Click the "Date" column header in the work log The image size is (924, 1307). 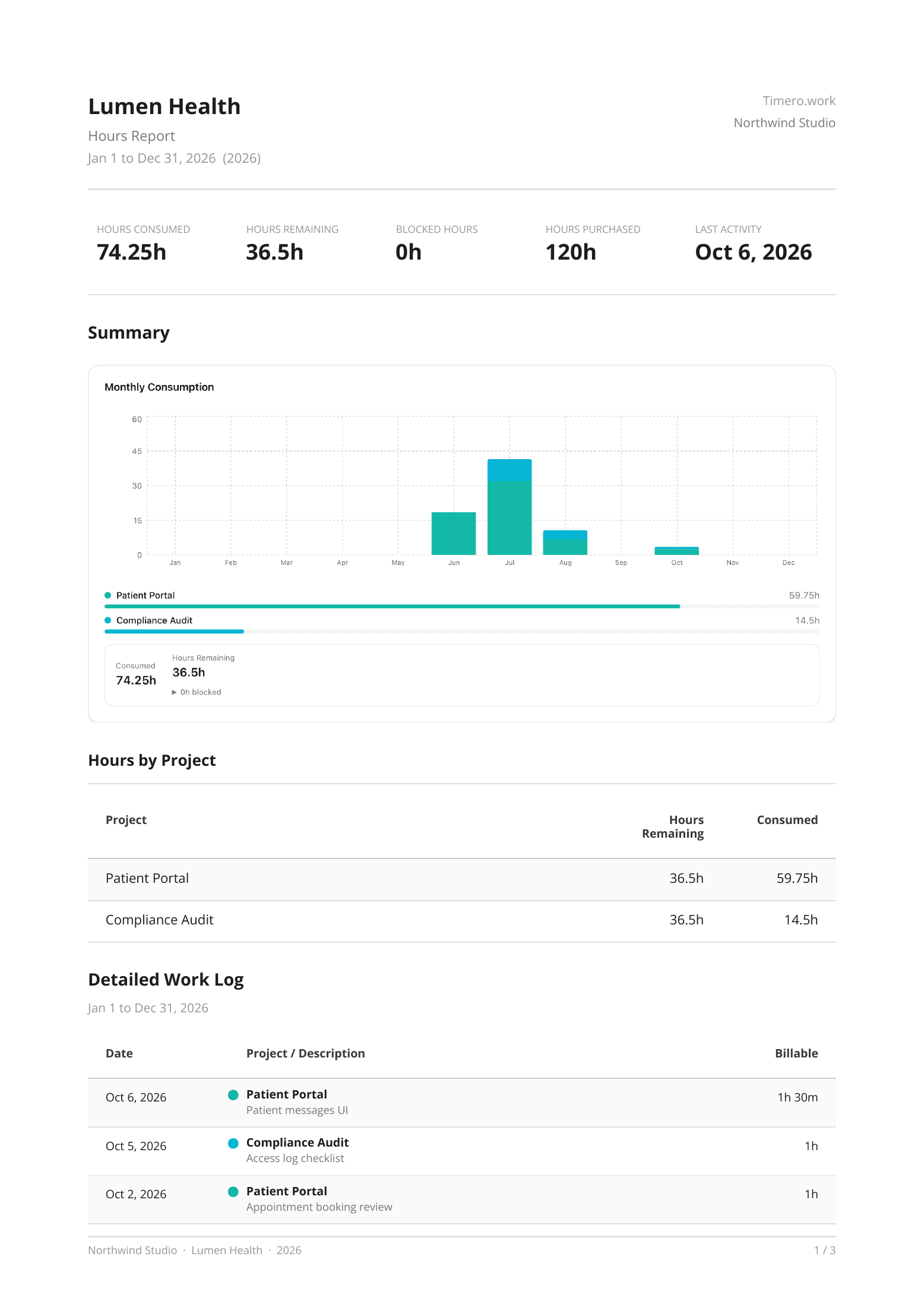[119, 1053]
